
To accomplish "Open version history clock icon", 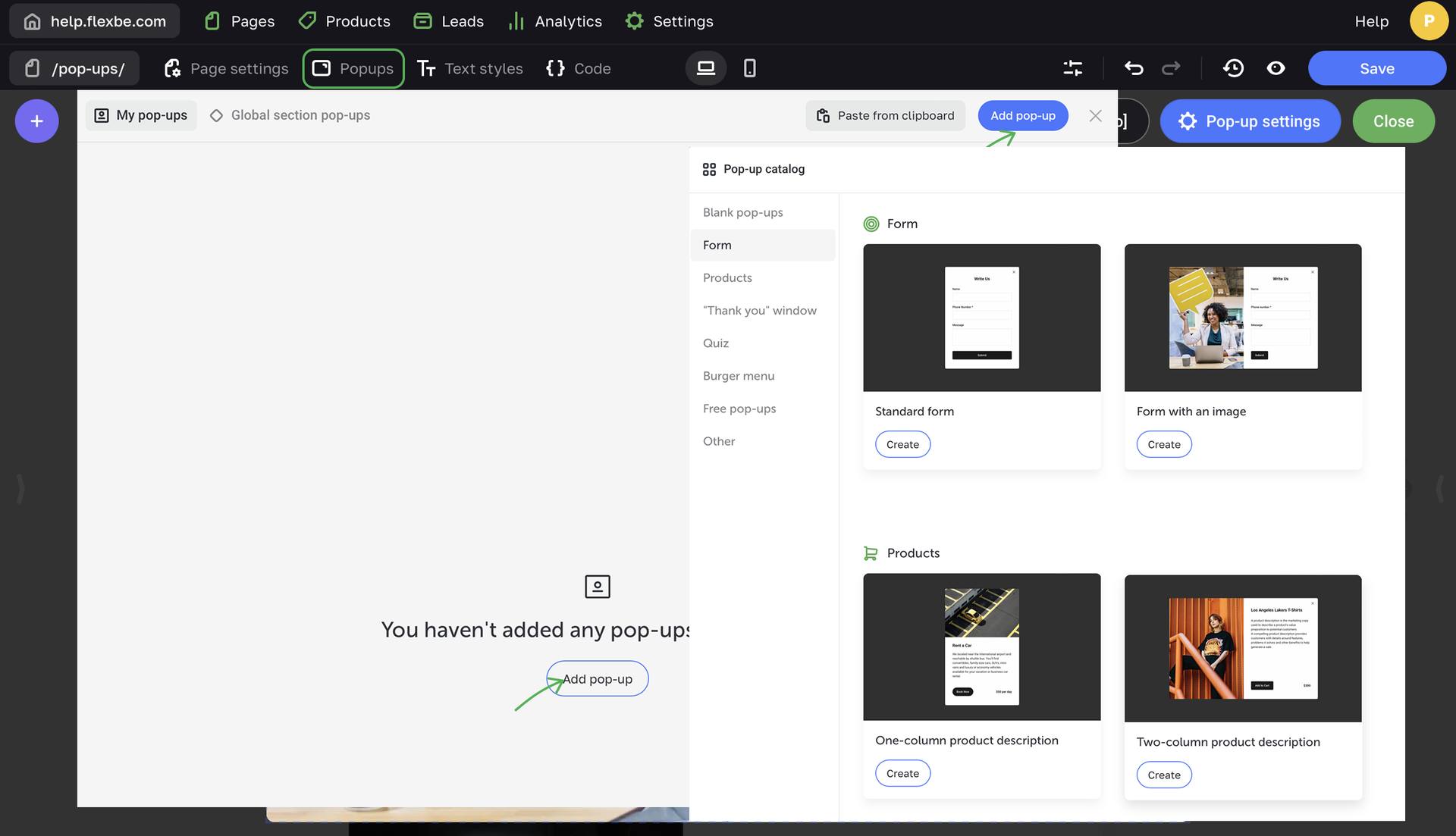I will tap(1233, 68).
